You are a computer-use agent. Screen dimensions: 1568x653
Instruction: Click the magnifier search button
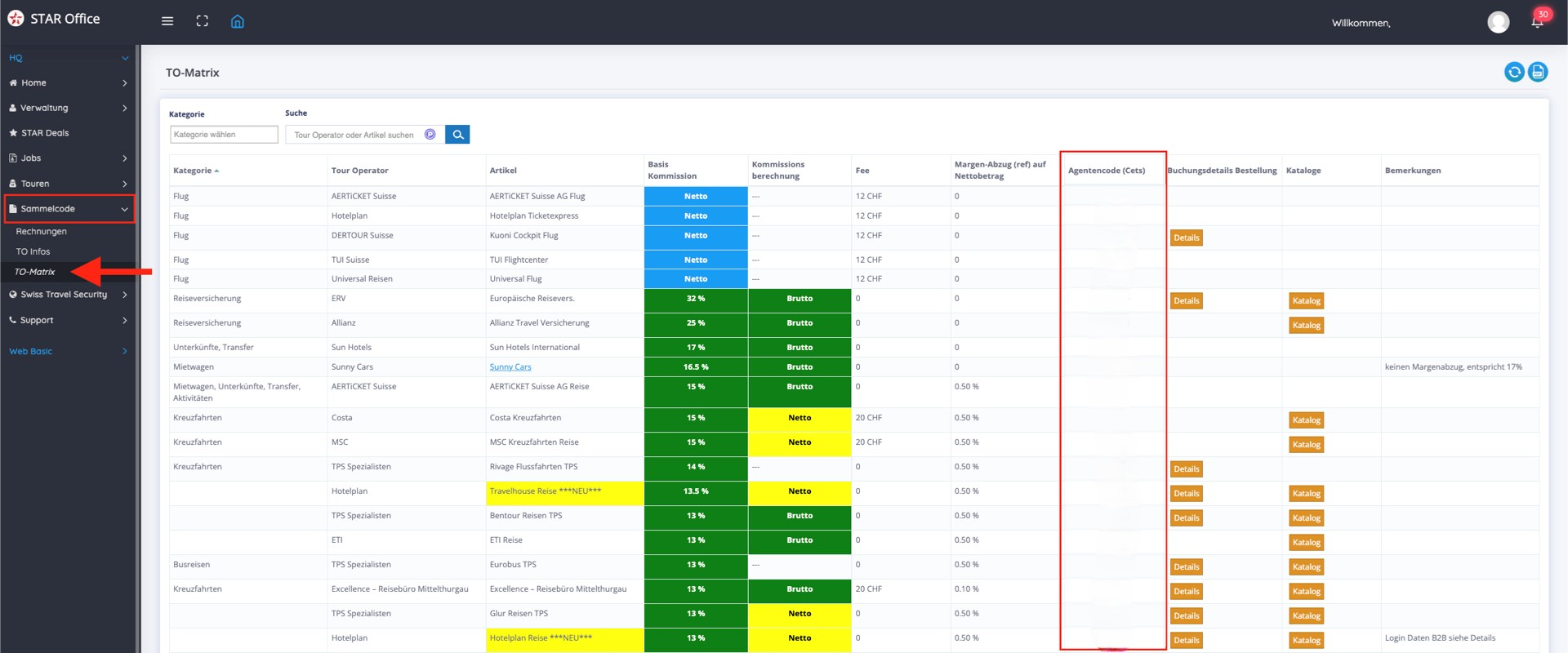click(x=457, y=135)
